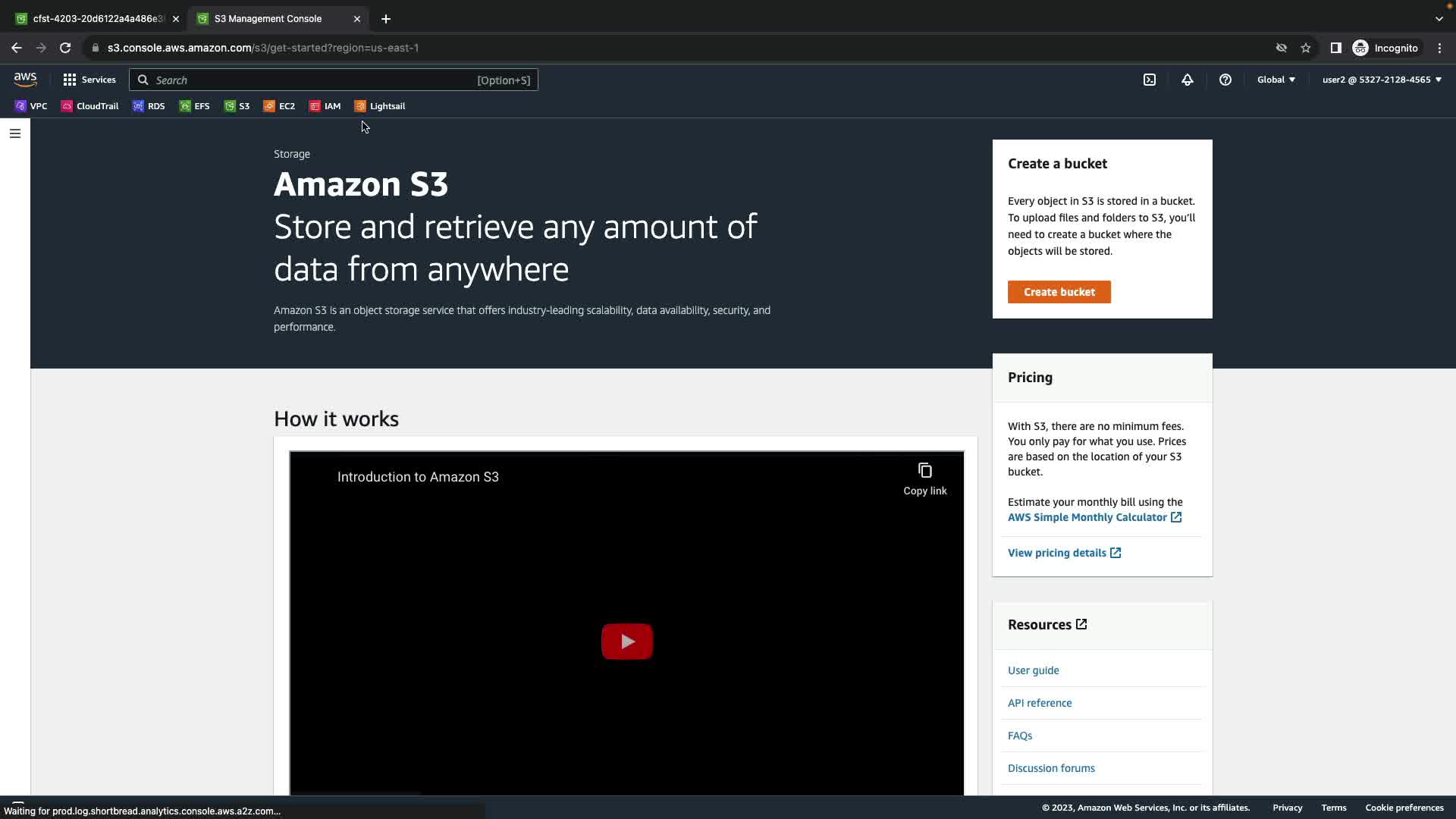Expand the user2 account dropdown
Screen dimensions: 1456x819
tap(1382, 80)
